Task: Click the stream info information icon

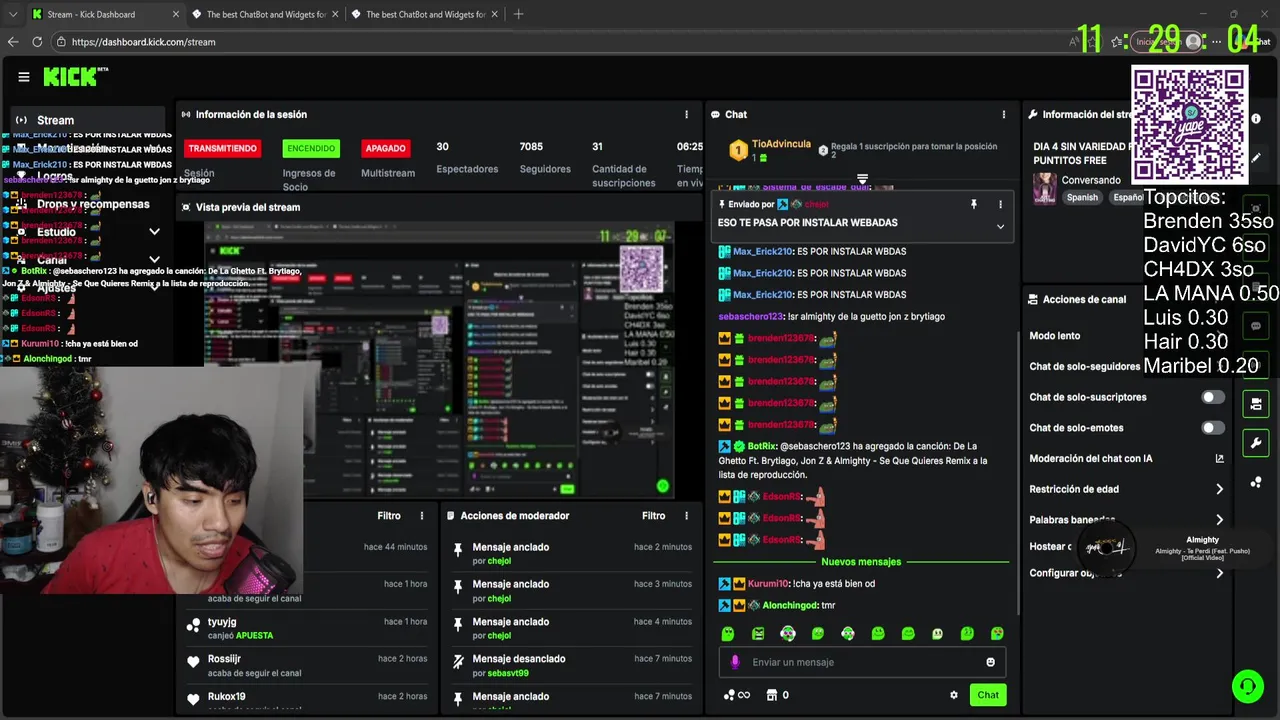Action: click(1256, 118)
